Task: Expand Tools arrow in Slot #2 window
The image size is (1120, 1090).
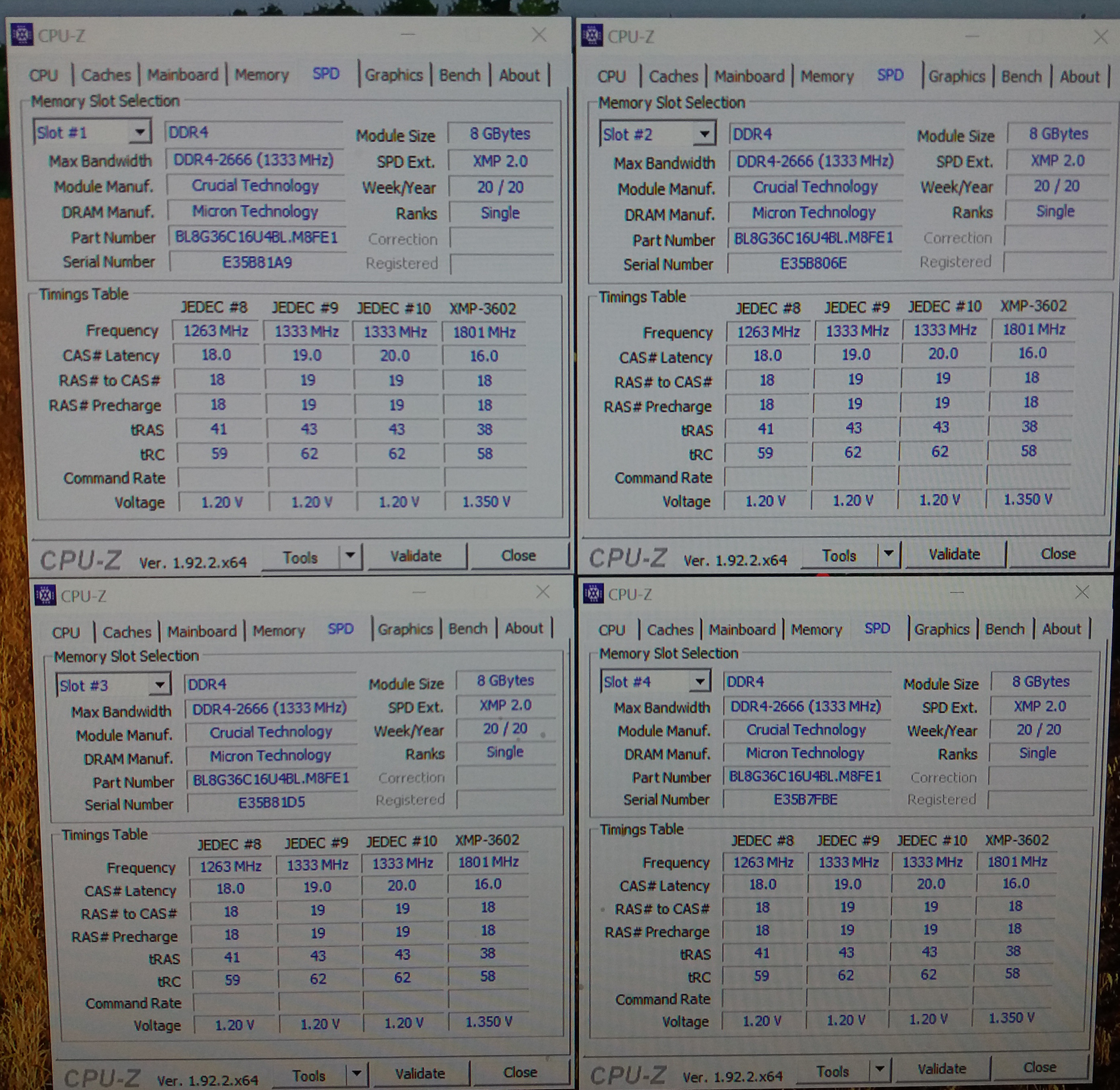Action: click(x=888, y=553)
